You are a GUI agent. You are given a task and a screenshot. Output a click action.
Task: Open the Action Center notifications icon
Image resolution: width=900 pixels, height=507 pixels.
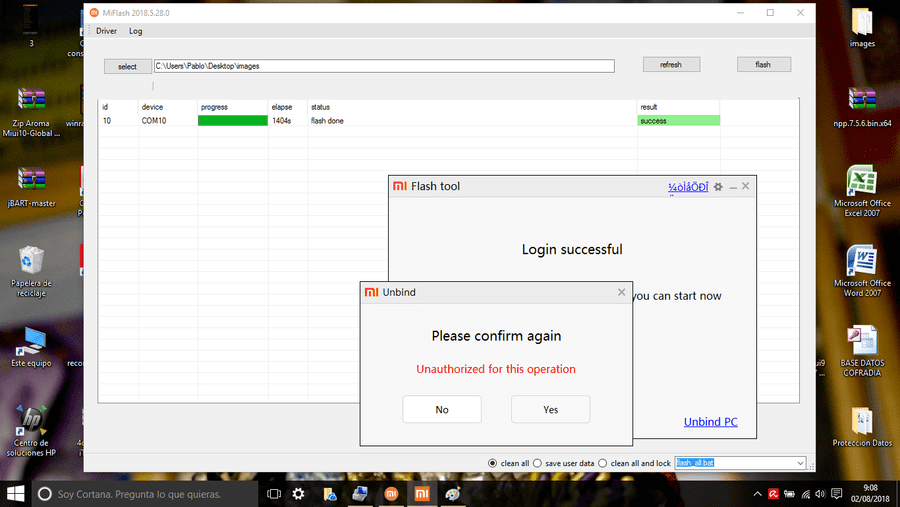(x=837, y=494)
